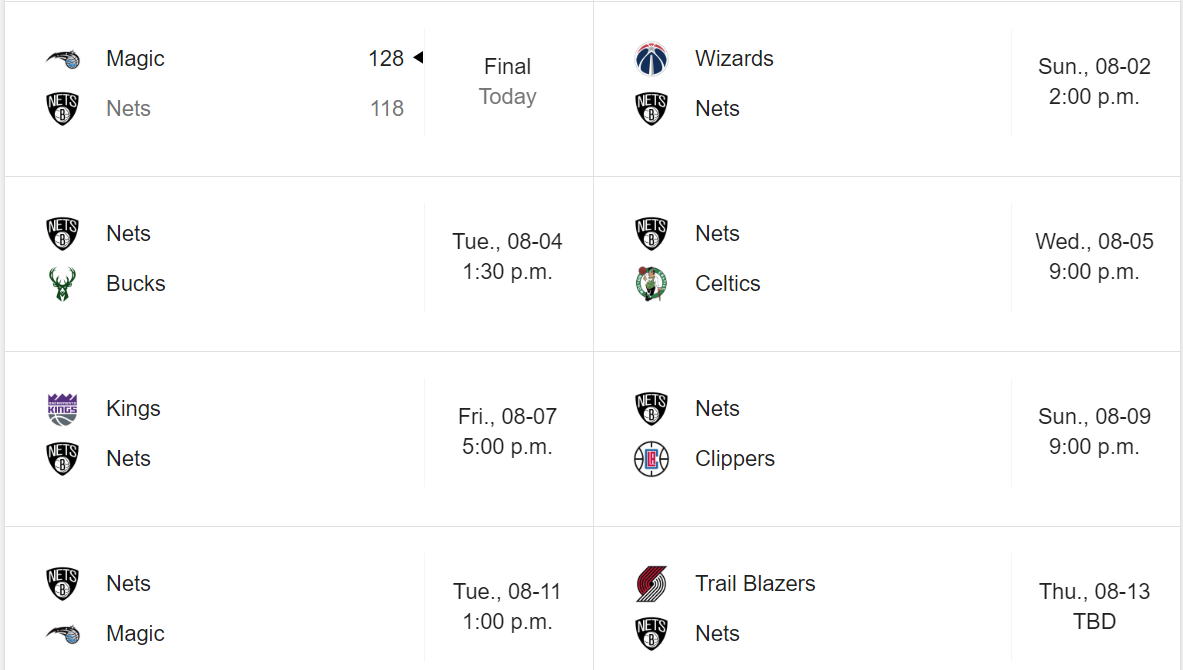Click the Sacramento Kings logo
The image size is (1183, 670).
[x=63, y=409]
